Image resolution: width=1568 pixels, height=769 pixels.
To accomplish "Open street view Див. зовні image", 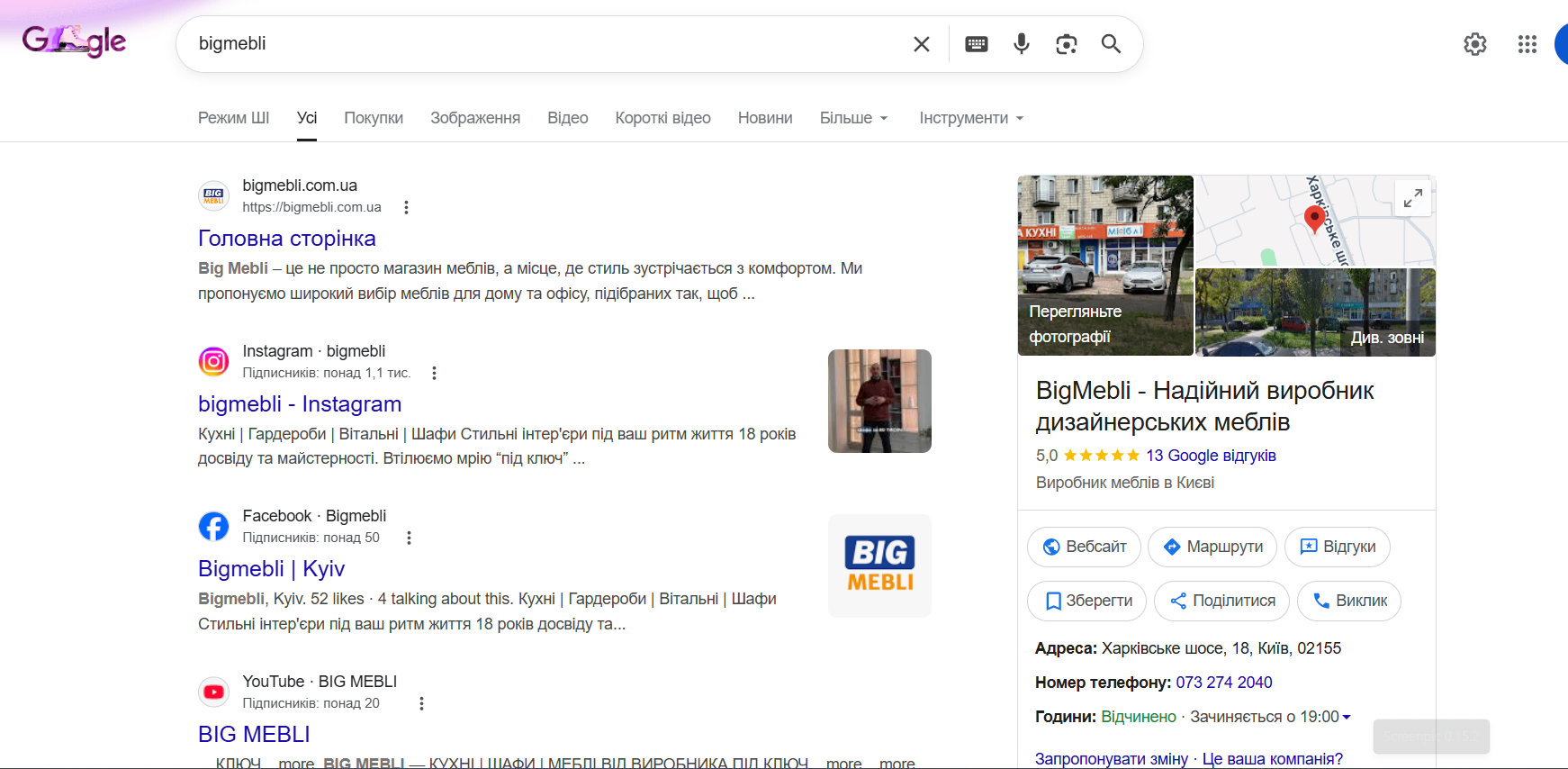I will coord(1316,312).
